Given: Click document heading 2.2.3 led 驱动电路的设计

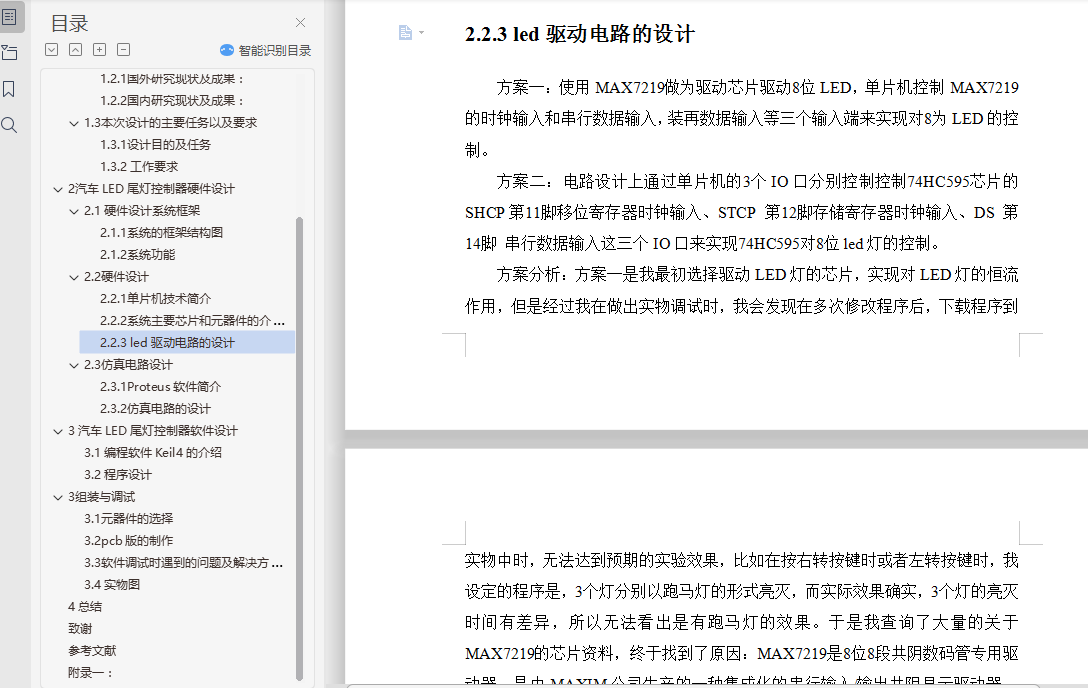Looking at the screenshot, I should (x=579, y=34).
